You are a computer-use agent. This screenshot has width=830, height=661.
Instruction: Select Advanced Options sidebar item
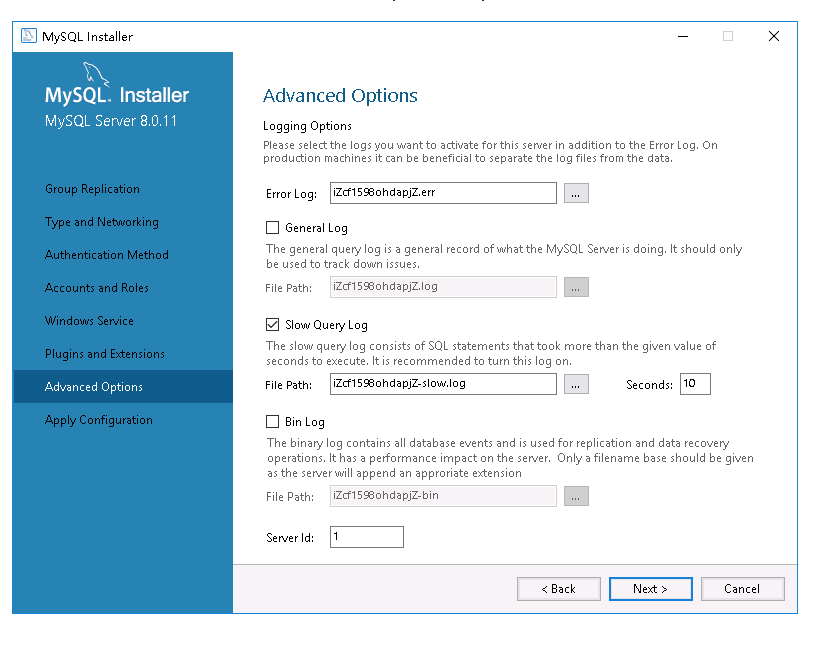(123, 387)
